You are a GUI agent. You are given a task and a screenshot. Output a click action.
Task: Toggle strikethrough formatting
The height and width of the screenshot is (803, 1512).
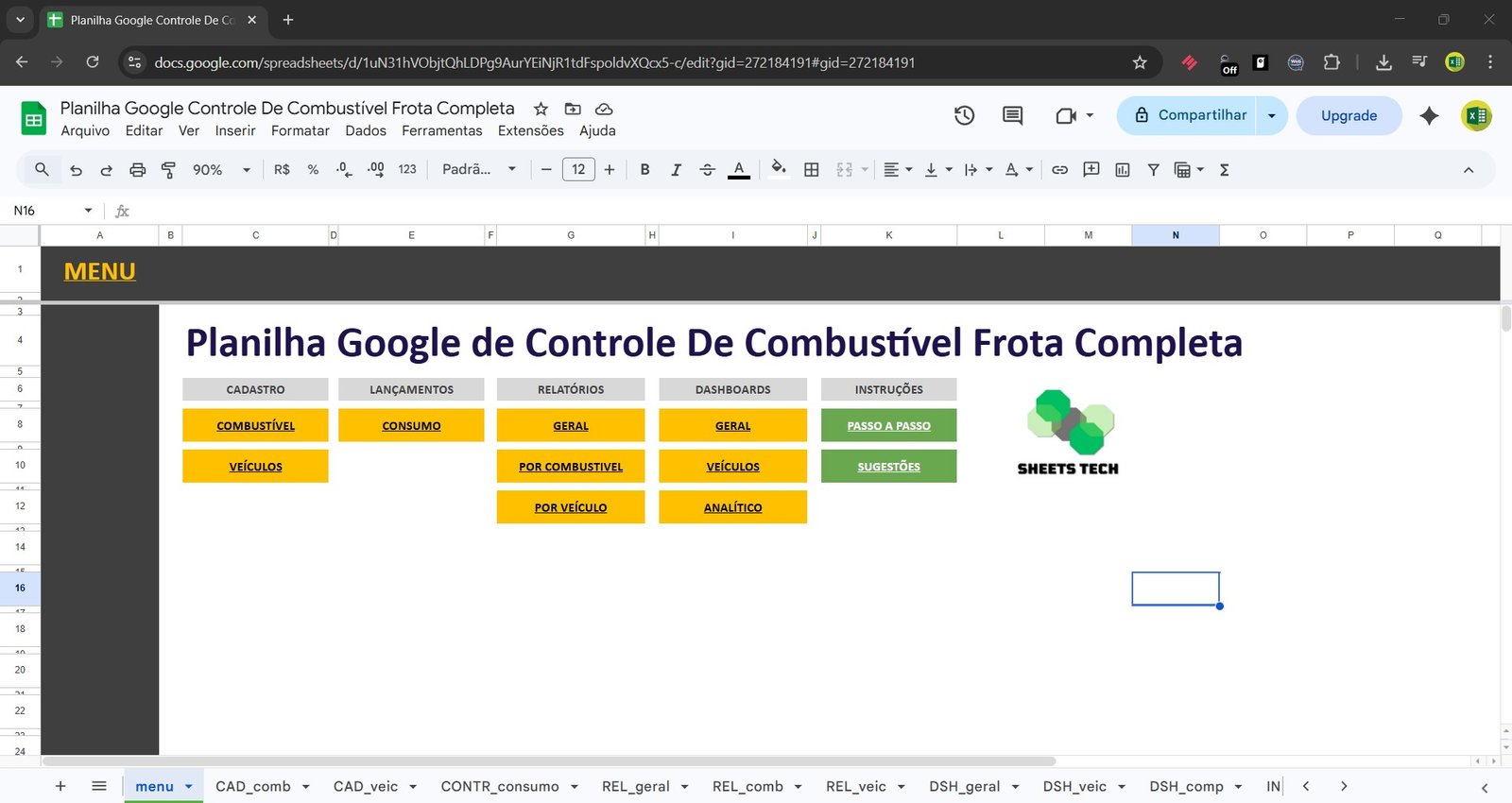click(707, 170)
